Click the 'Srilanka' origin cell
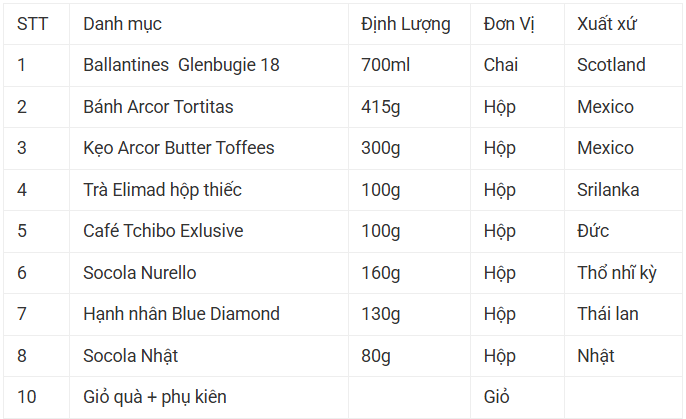This screenshot has width=686, height=419. click(608, 190)
